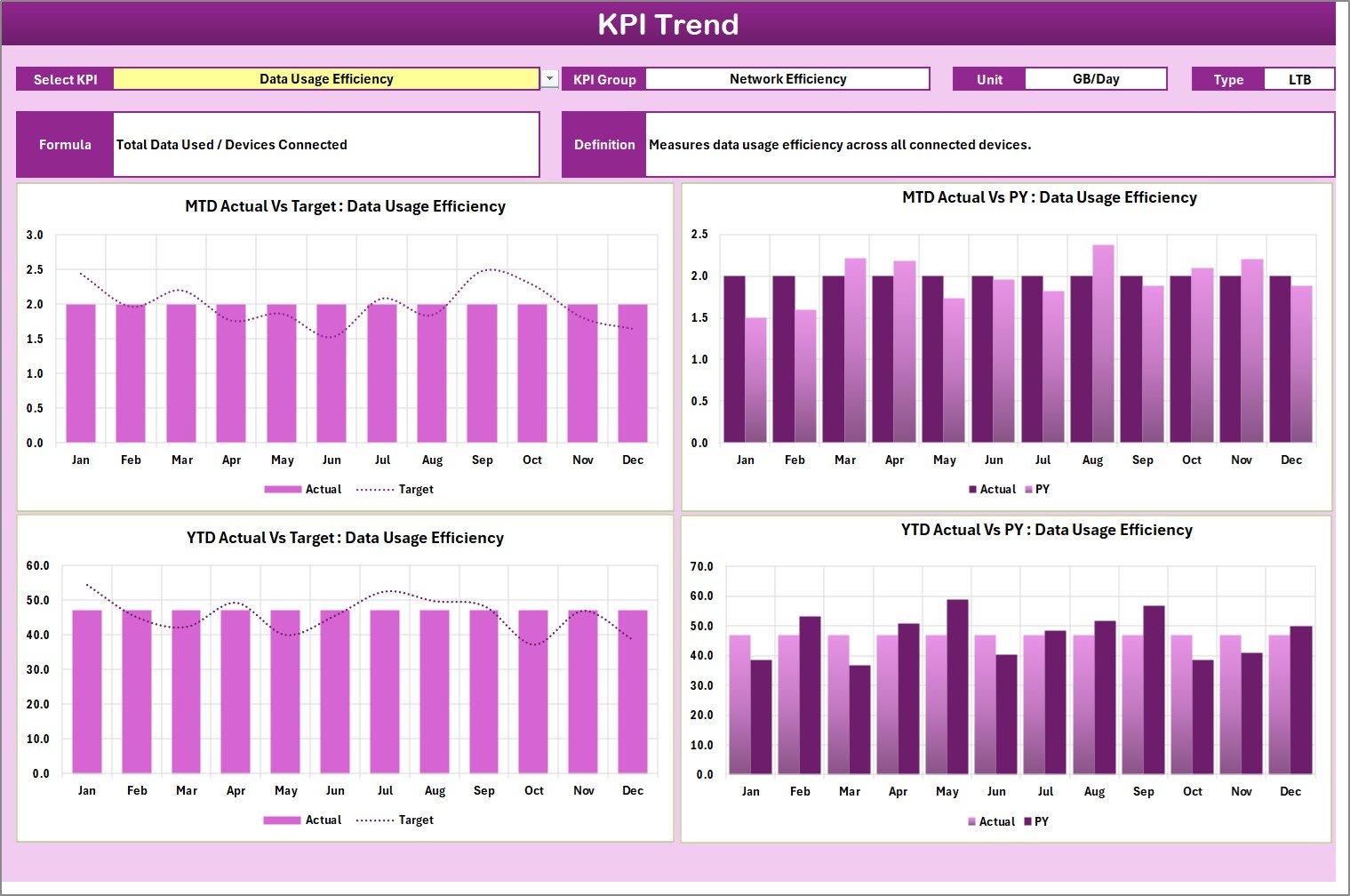Click the KPI Group header label
The image size is (1350, 896).
click(x=603, y=78)
